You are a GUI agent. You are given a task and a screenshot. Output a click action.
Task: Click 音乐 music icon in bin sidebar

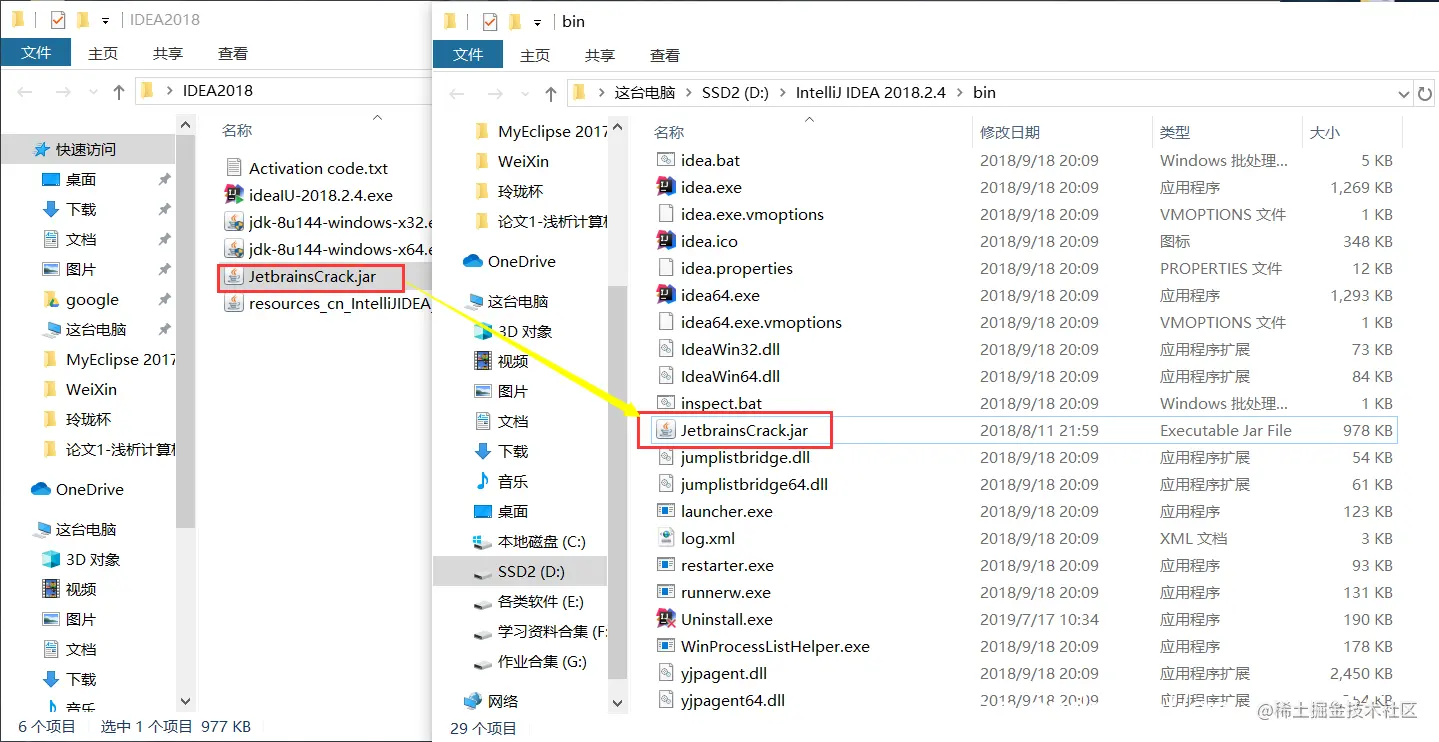483,481
